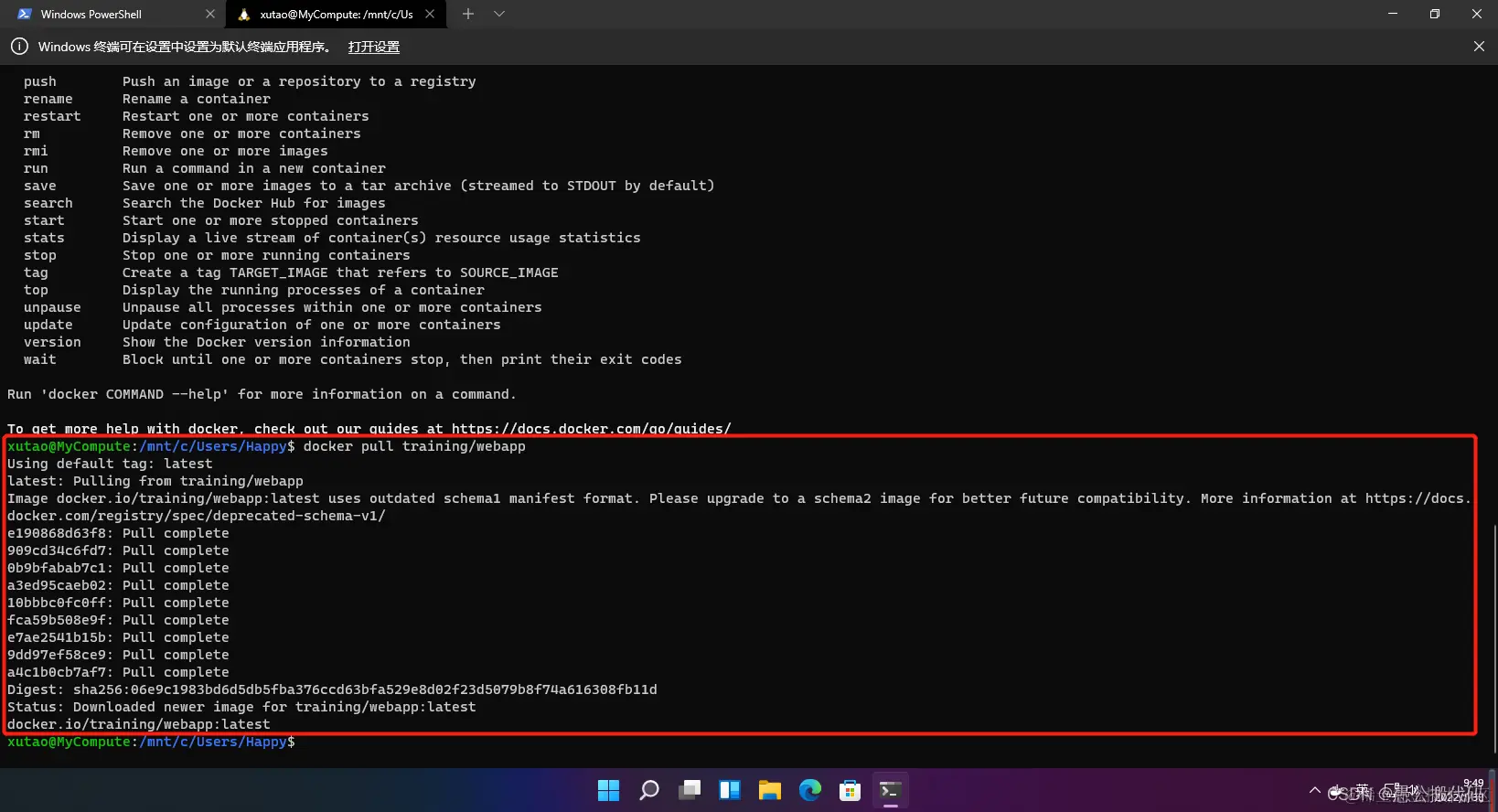Image resolution: width=1498 pixels, height=812 pixels.
Task: Click 'docker pull training/webapp' command text
Action: coord(414,446)
